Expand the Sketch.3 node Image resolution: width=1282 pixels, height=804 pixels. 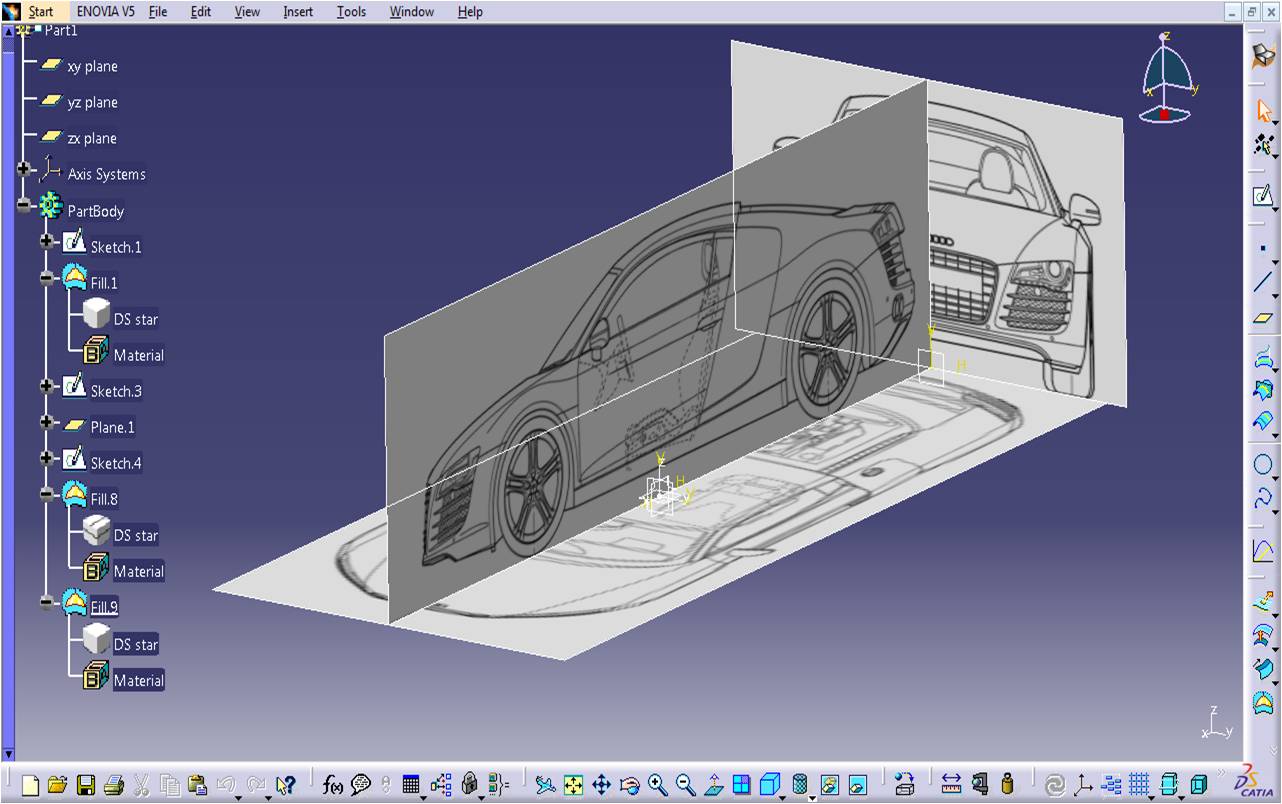pos(47,386)
